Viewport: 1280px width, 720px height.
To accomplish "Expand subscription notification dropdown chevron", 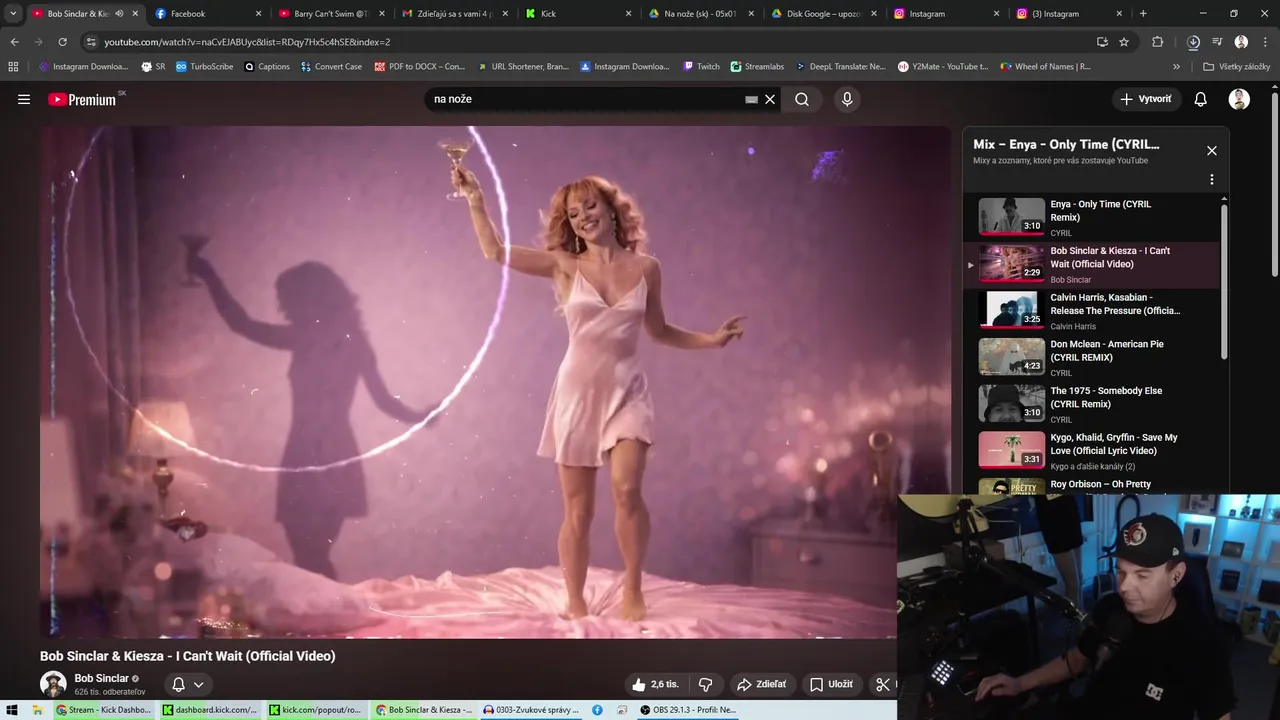I will [199, 685].
